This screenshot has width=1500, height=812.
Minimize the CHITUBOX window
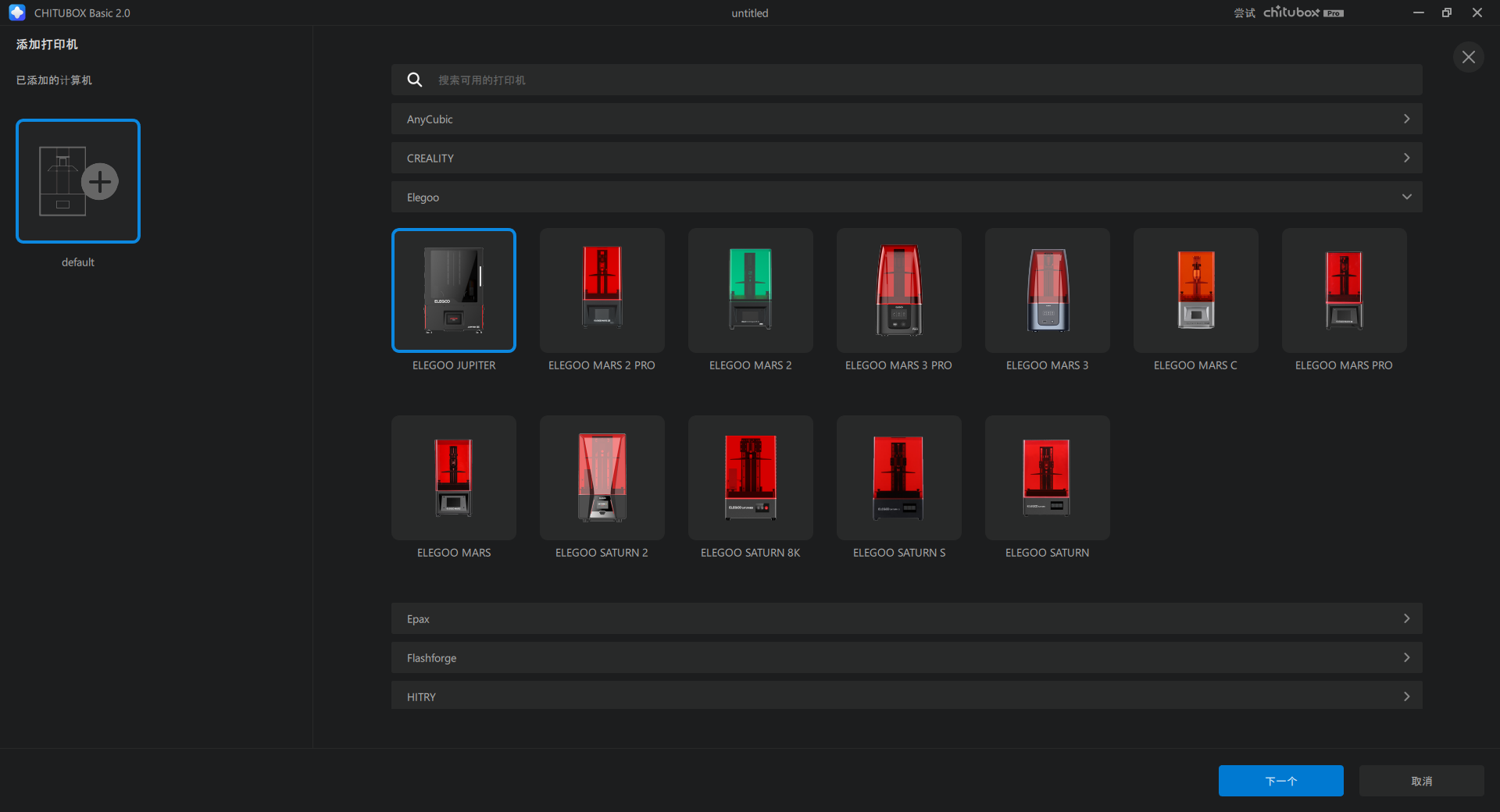coord(1419,12)
